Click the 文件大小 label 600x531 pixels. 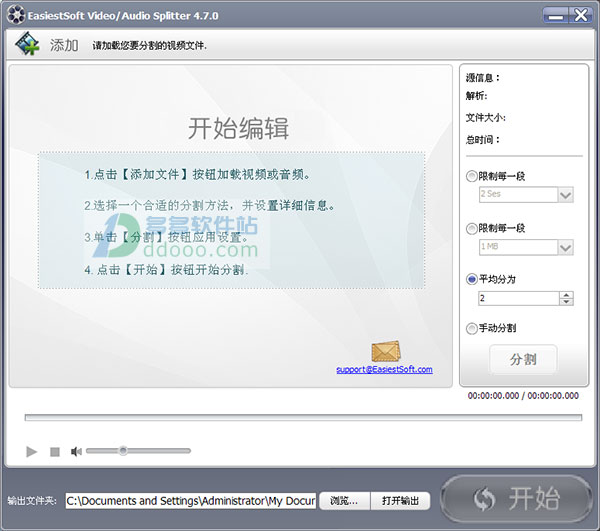[486, 117]
